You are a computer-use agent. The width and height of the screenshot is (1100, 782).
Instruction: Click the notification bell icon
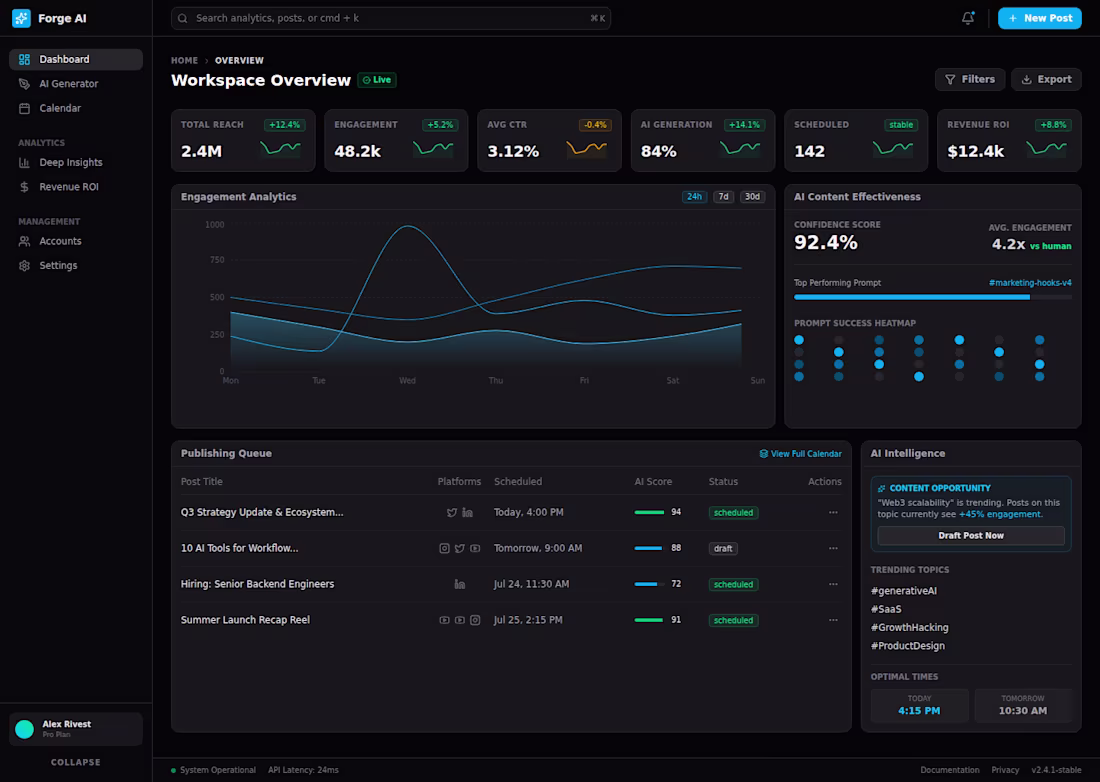(967, 17)
